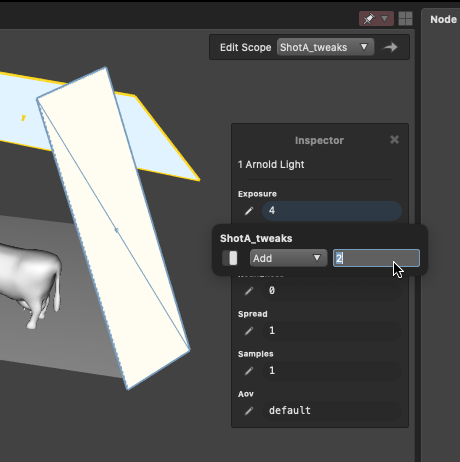Viewport: 460px width, 462px height.
Task: Open the Add mode dropdown
Action: [x=288, y=258]
